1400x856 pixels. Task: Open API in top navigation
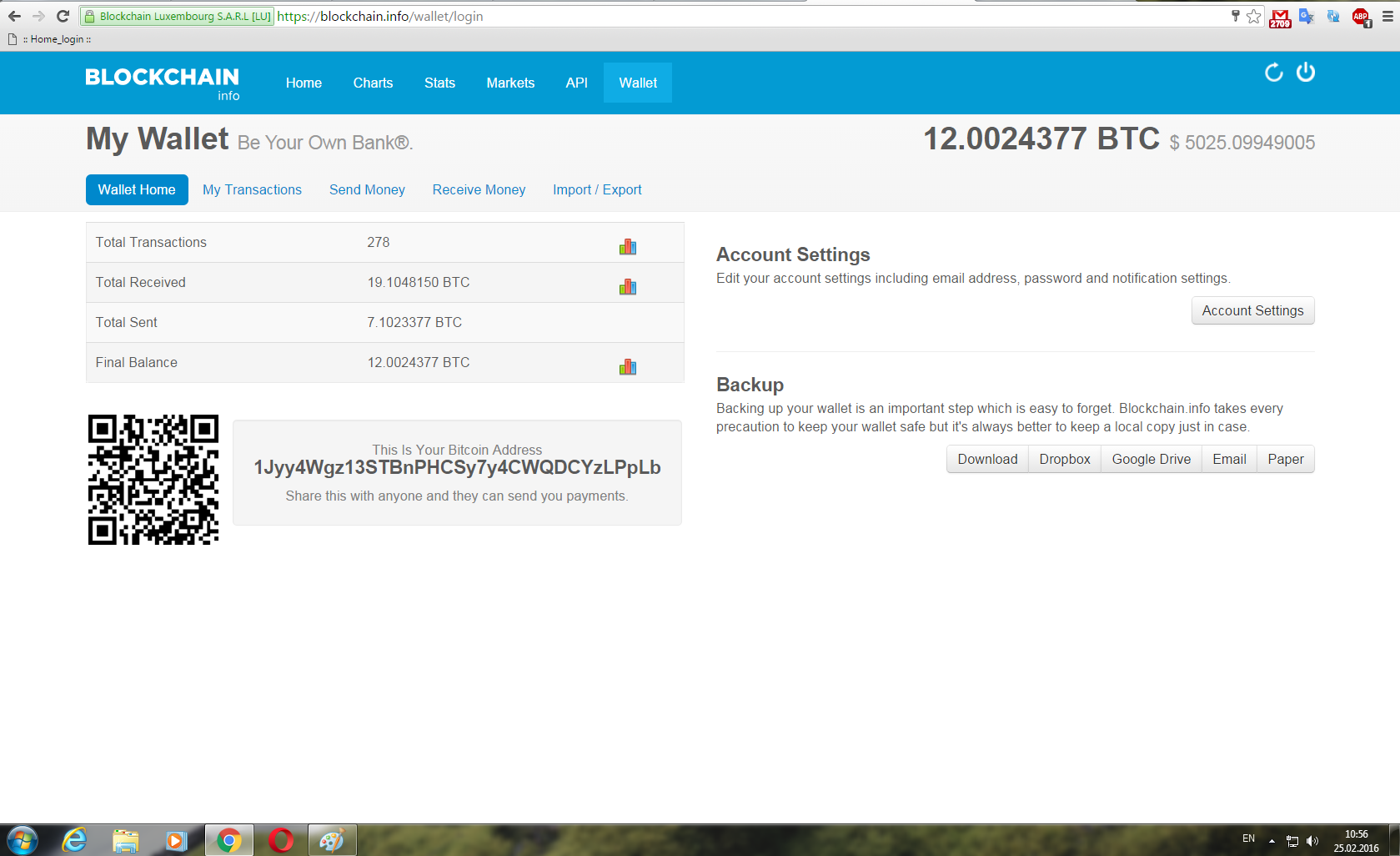(576, 83)
